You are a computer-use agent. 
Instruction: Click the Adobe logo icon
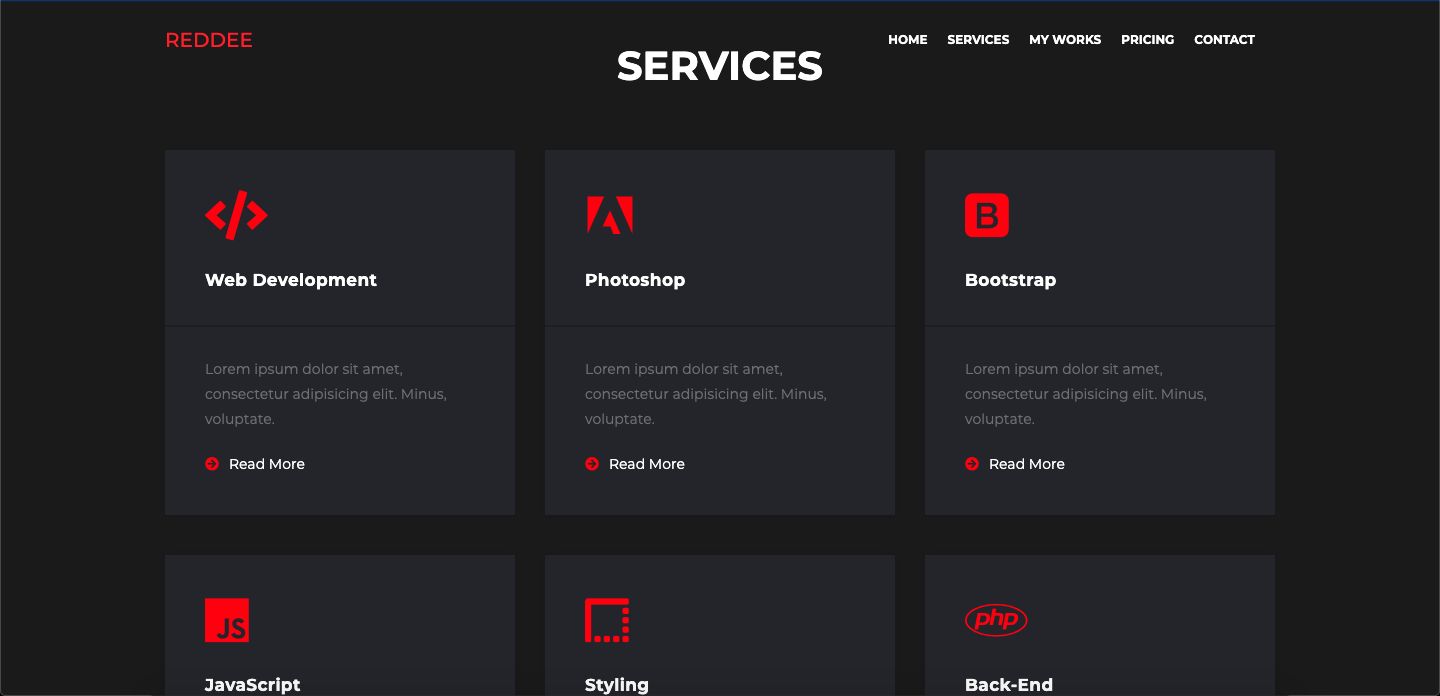[x=609, y=215]
